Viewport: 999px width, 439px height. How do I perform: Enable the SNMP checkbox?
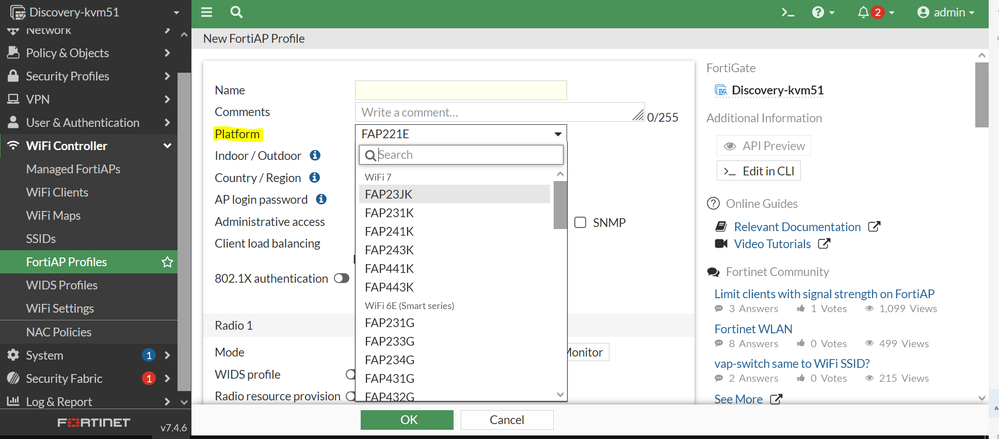(580, 222)
